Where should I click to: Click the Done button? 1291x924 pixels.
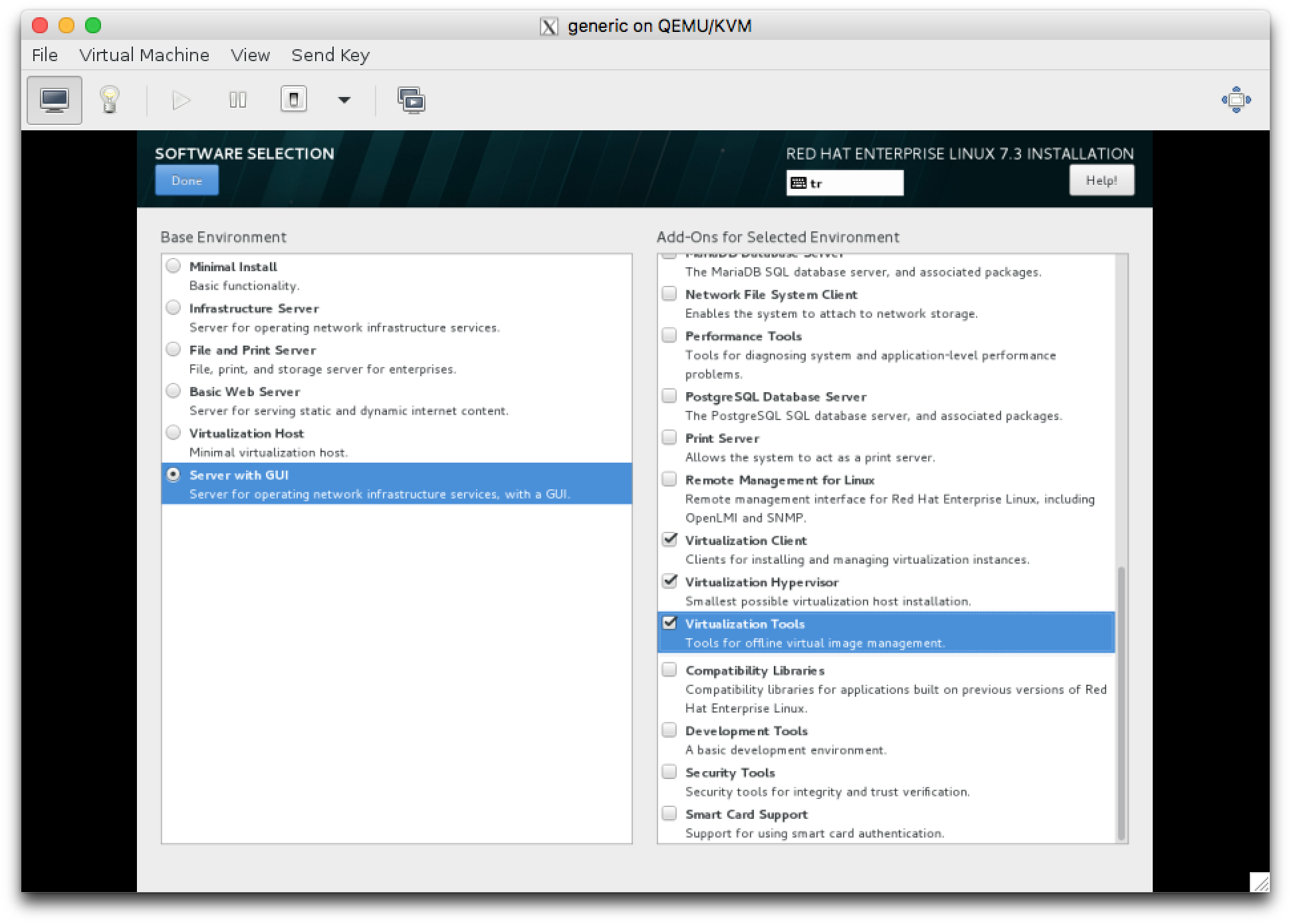point(187,181)
